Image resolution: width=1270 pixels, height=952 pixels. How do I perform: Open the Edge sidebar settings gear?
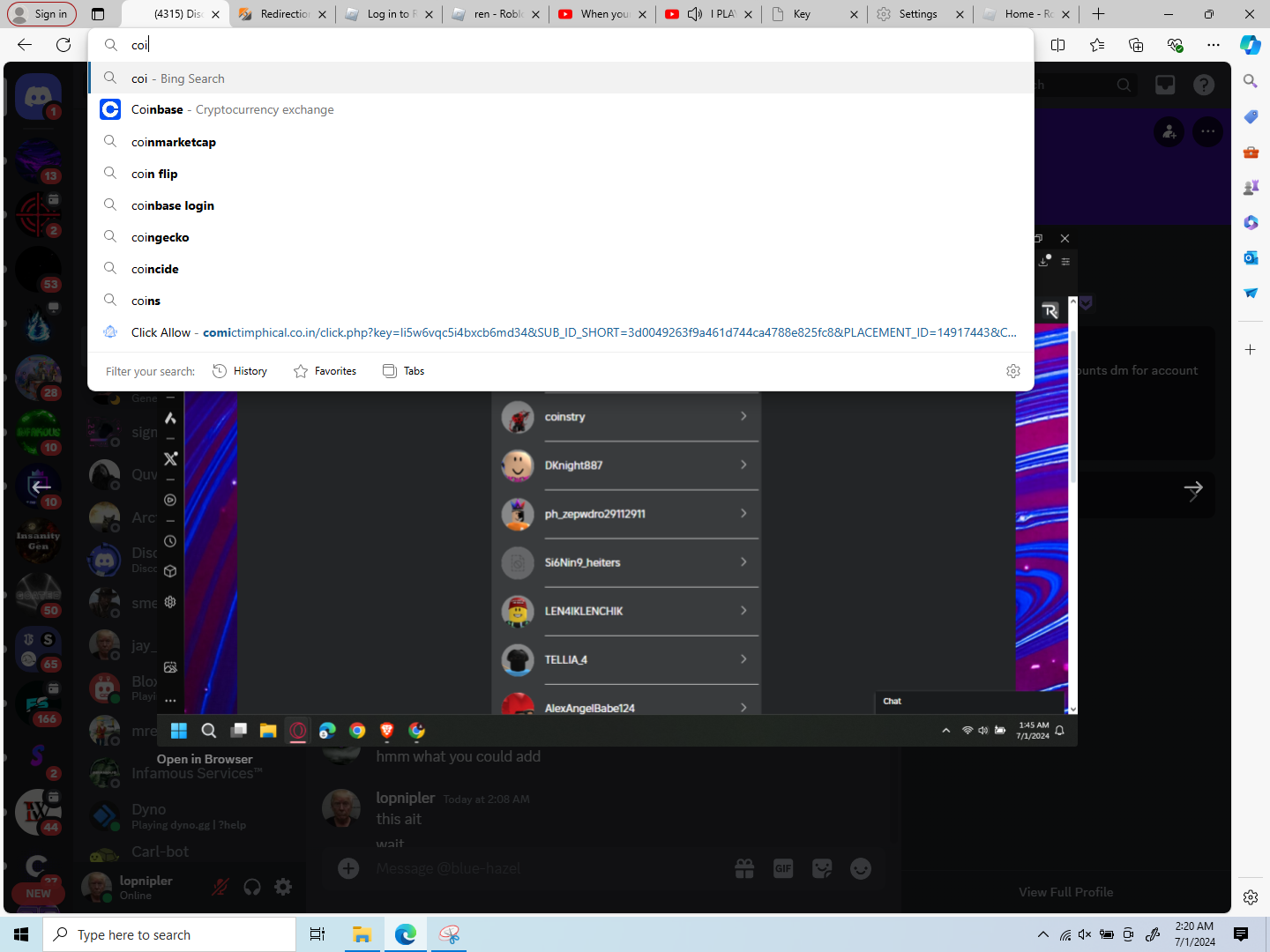point(1250,897)
